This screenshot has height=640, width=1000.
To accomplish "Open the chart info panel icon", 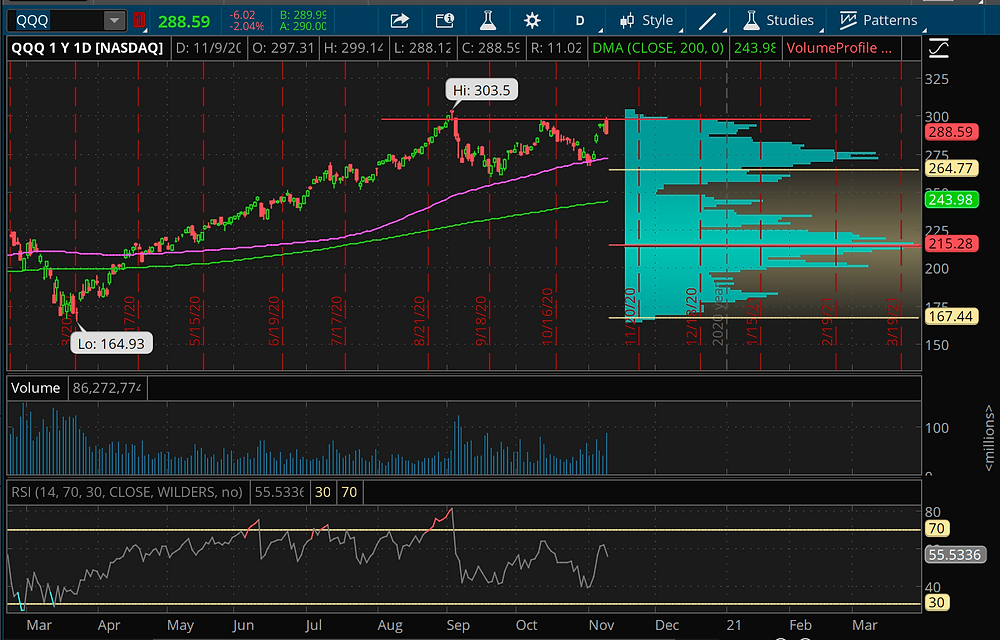I will [x=445, y=21].
